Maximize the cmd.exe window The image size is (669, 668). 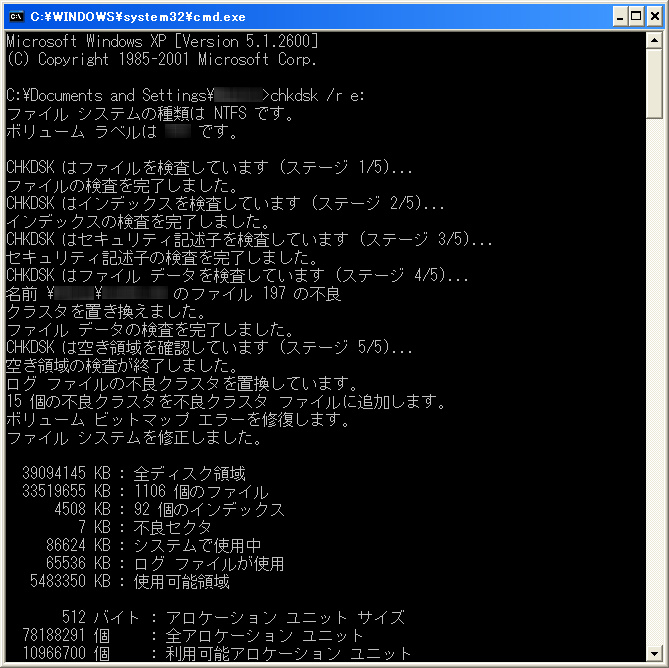click(636, 17)
